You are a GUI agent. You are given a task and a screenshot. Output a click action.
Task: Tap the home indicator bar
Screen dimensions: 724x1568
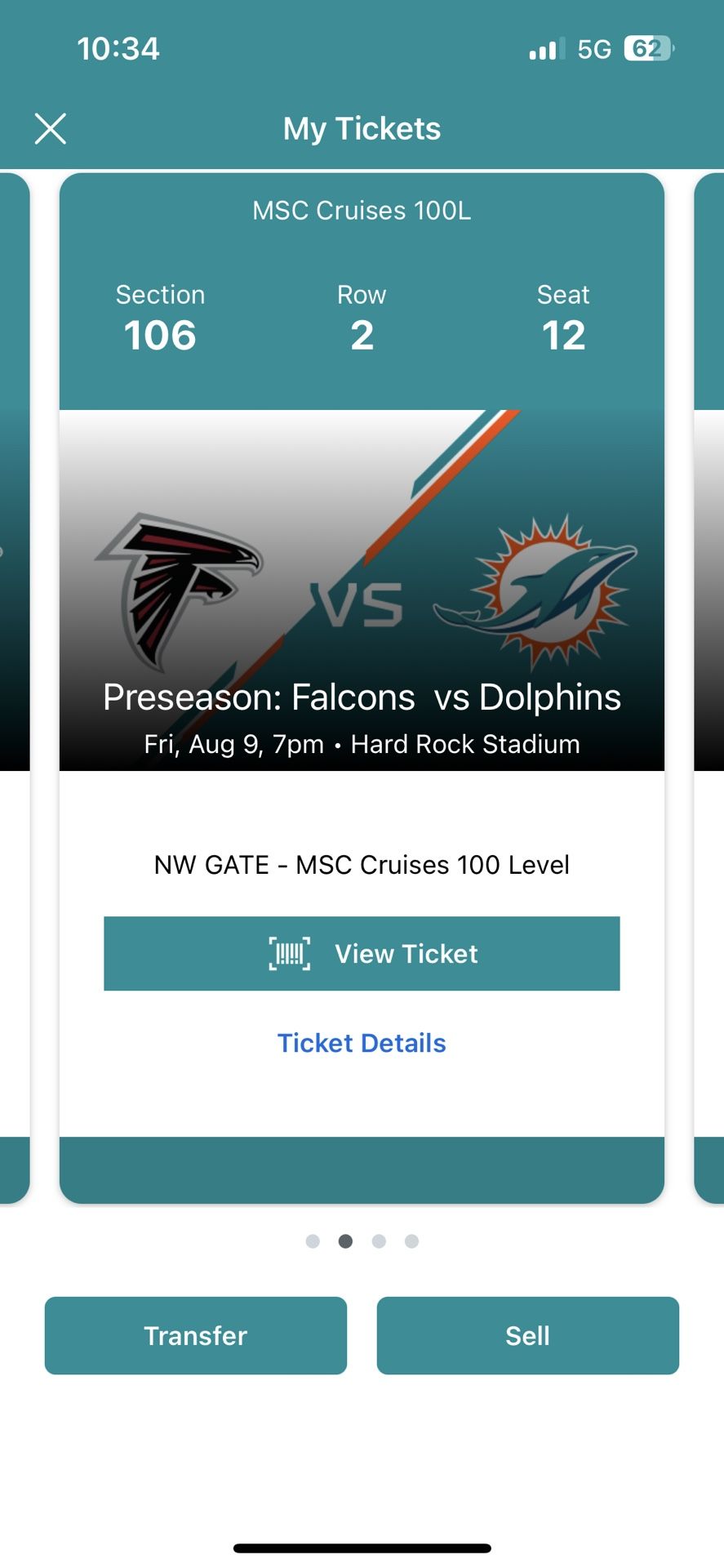362,1548
